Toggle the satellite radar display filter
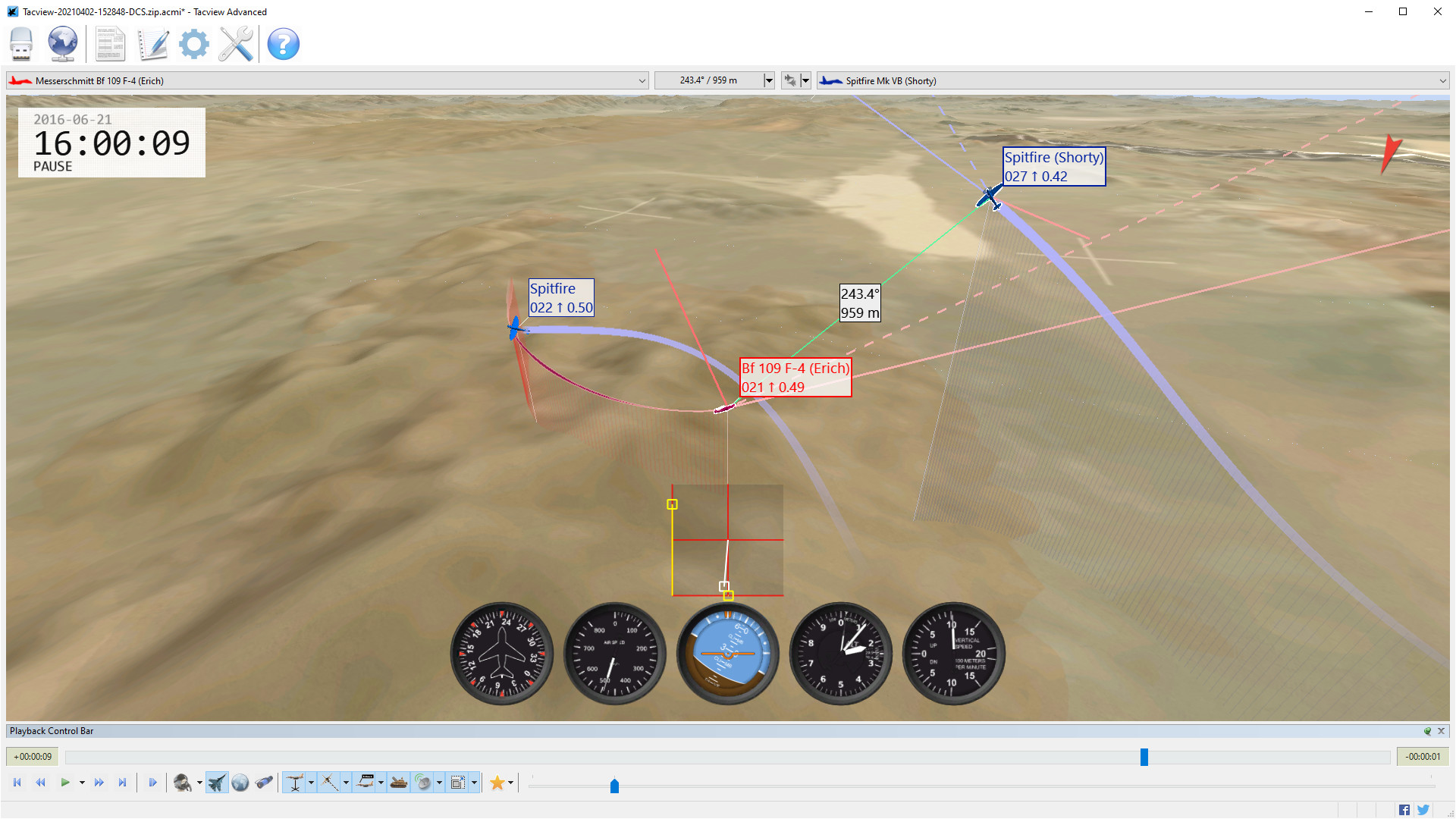 tap(425, 782)
